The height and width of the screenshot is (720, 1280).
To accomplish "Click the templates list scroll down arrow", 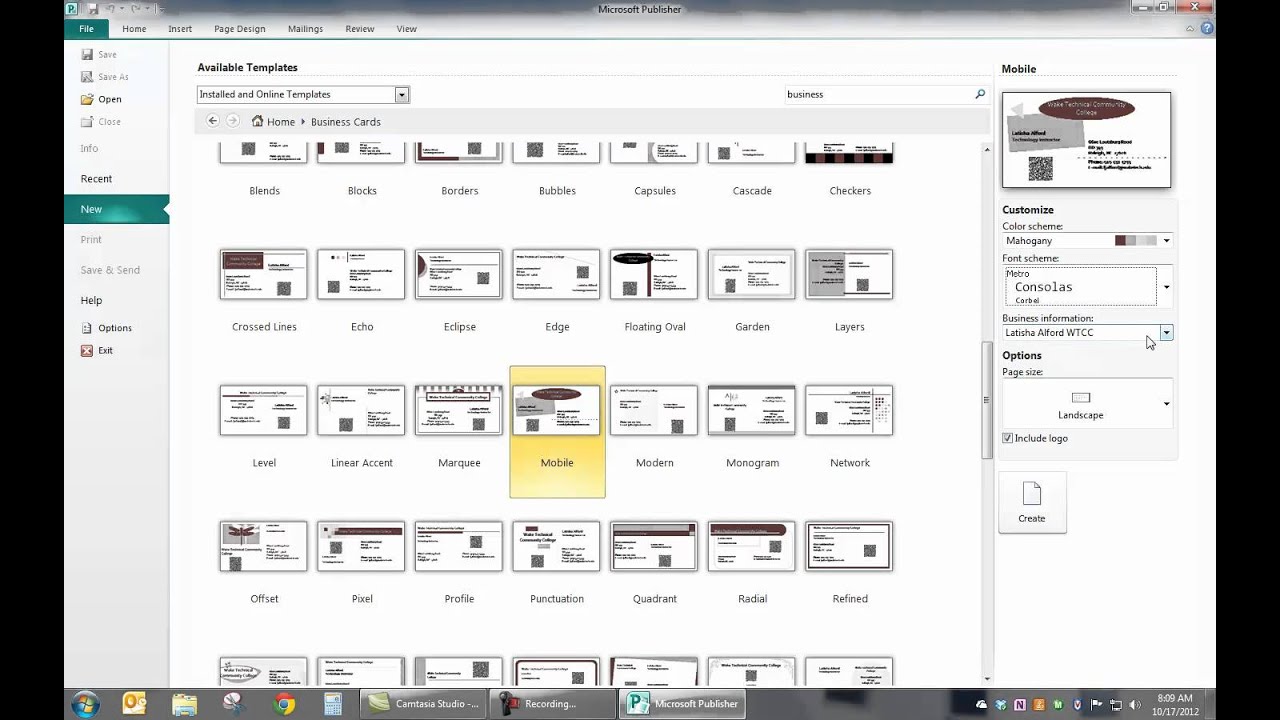I will click(x=987, y=679).
